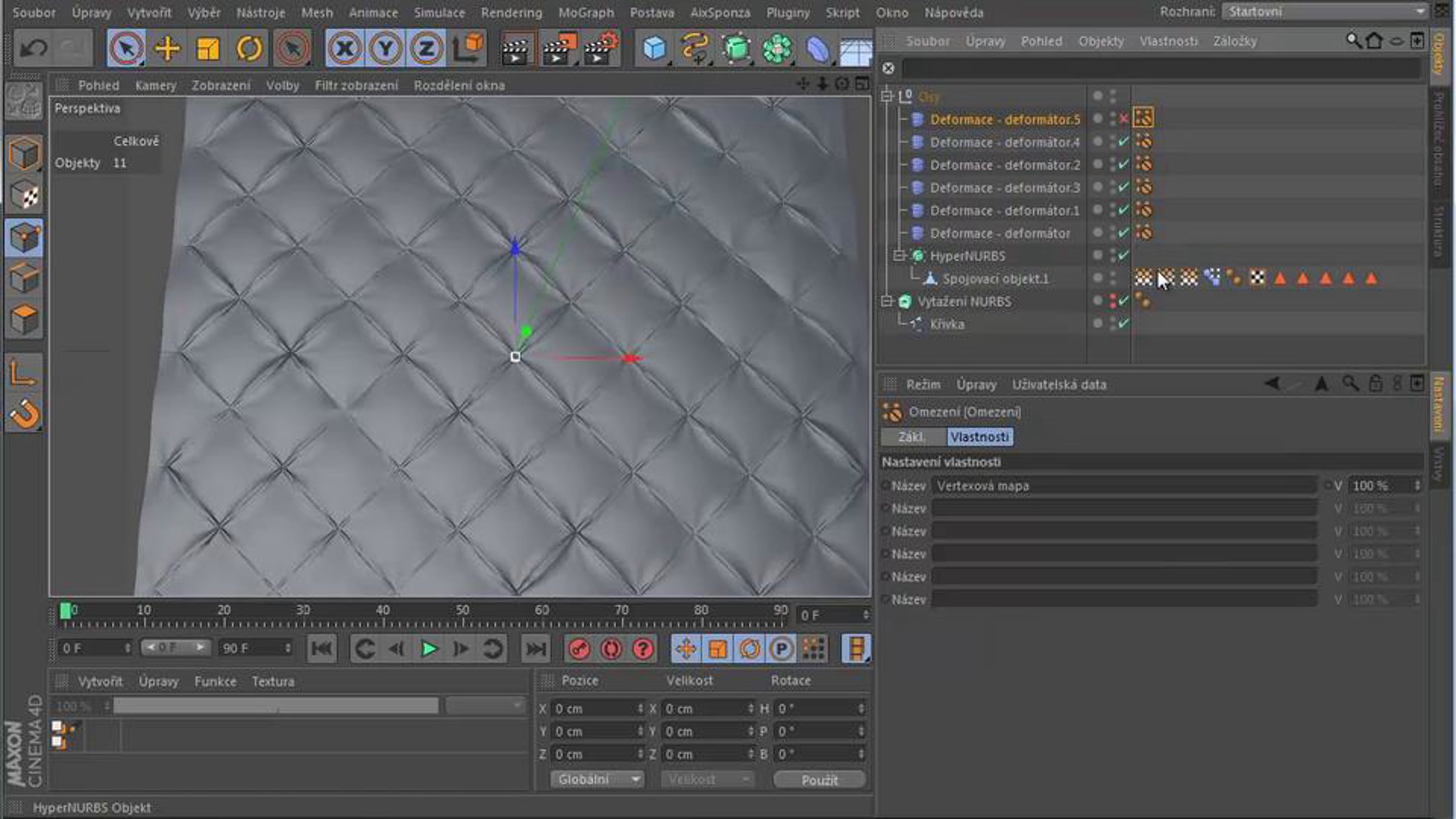
Task: Open the Globální coordinate mode dropdown
Action: pyautogui.click(x=597, y=779)
